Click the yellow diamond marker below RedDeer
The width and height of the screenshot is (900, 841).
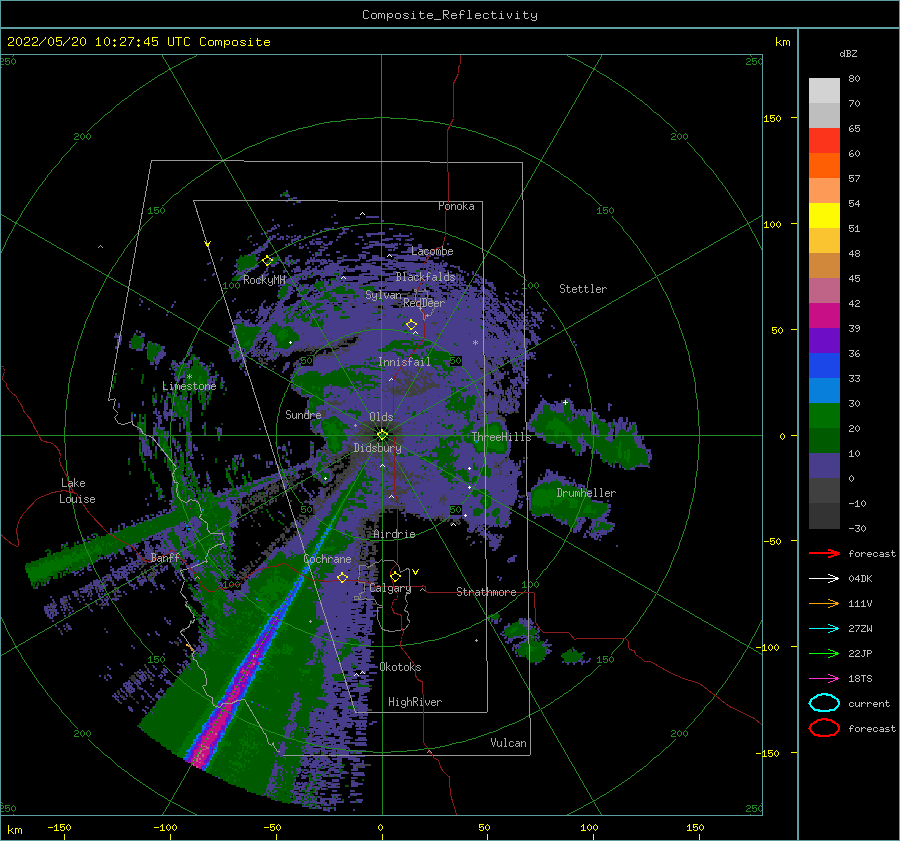(x=412, y=325)
